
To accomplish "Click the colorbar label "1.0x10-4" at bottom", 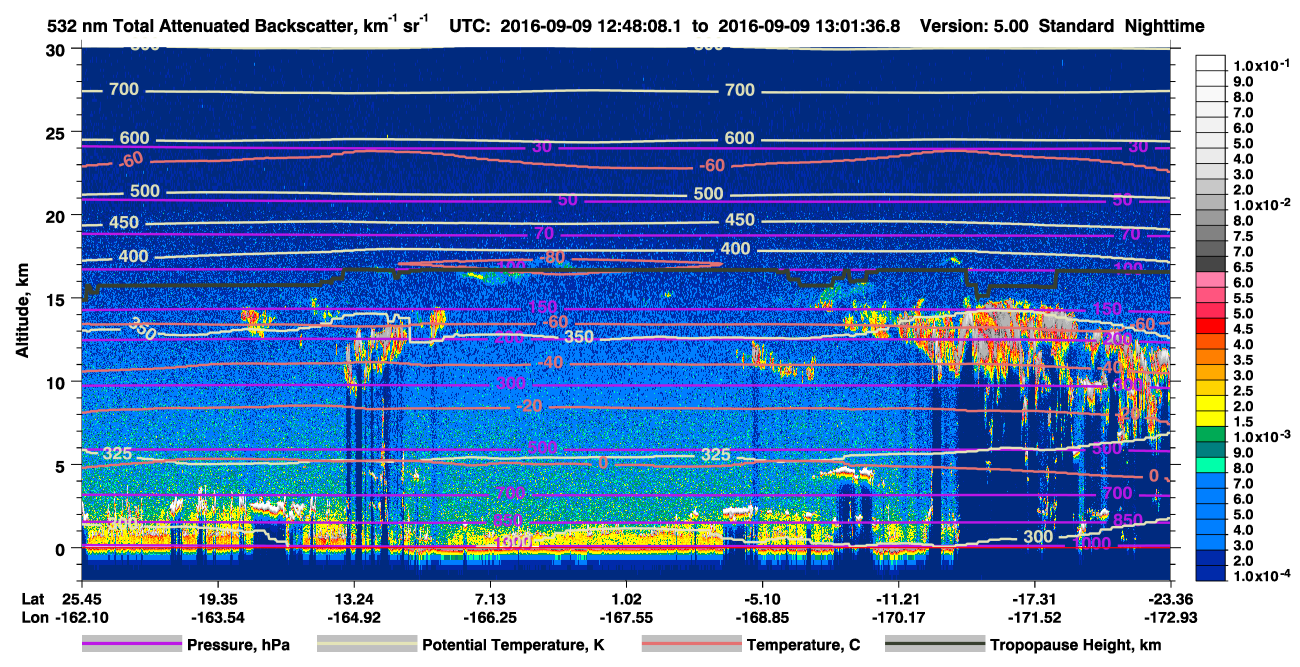I will click(1262, 575).
